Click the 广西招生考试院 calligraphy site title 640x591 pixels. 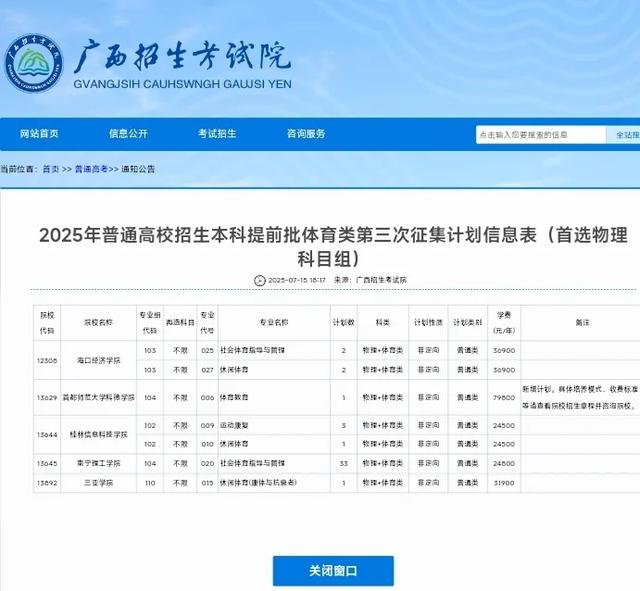pyautogui.click(x=182, y=56)
